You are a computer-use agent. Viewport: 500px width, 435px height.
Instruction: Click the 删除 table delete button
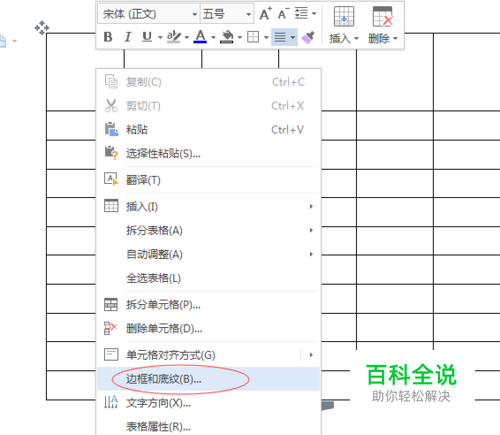tap(383, 26)
